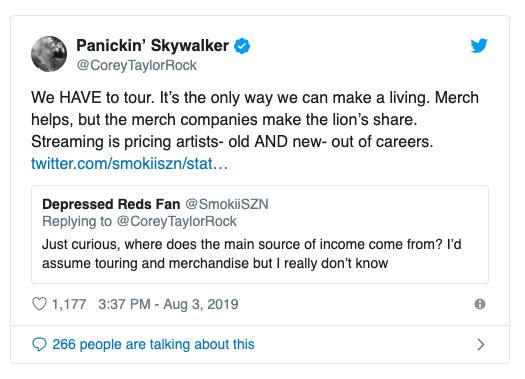Click Replying to @CoreyTaylorRock mention
Screen dimensions: 525x379
[x=176, y=221]
